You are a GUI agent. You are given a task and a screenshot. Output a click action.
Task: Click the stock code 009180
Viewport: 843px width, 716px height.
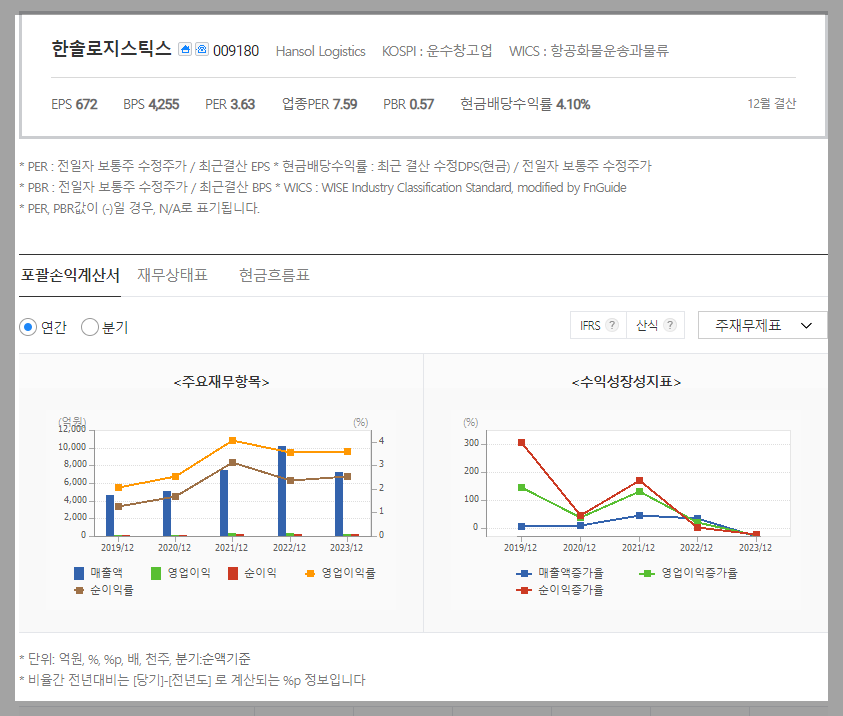click(x=236, y=51)
